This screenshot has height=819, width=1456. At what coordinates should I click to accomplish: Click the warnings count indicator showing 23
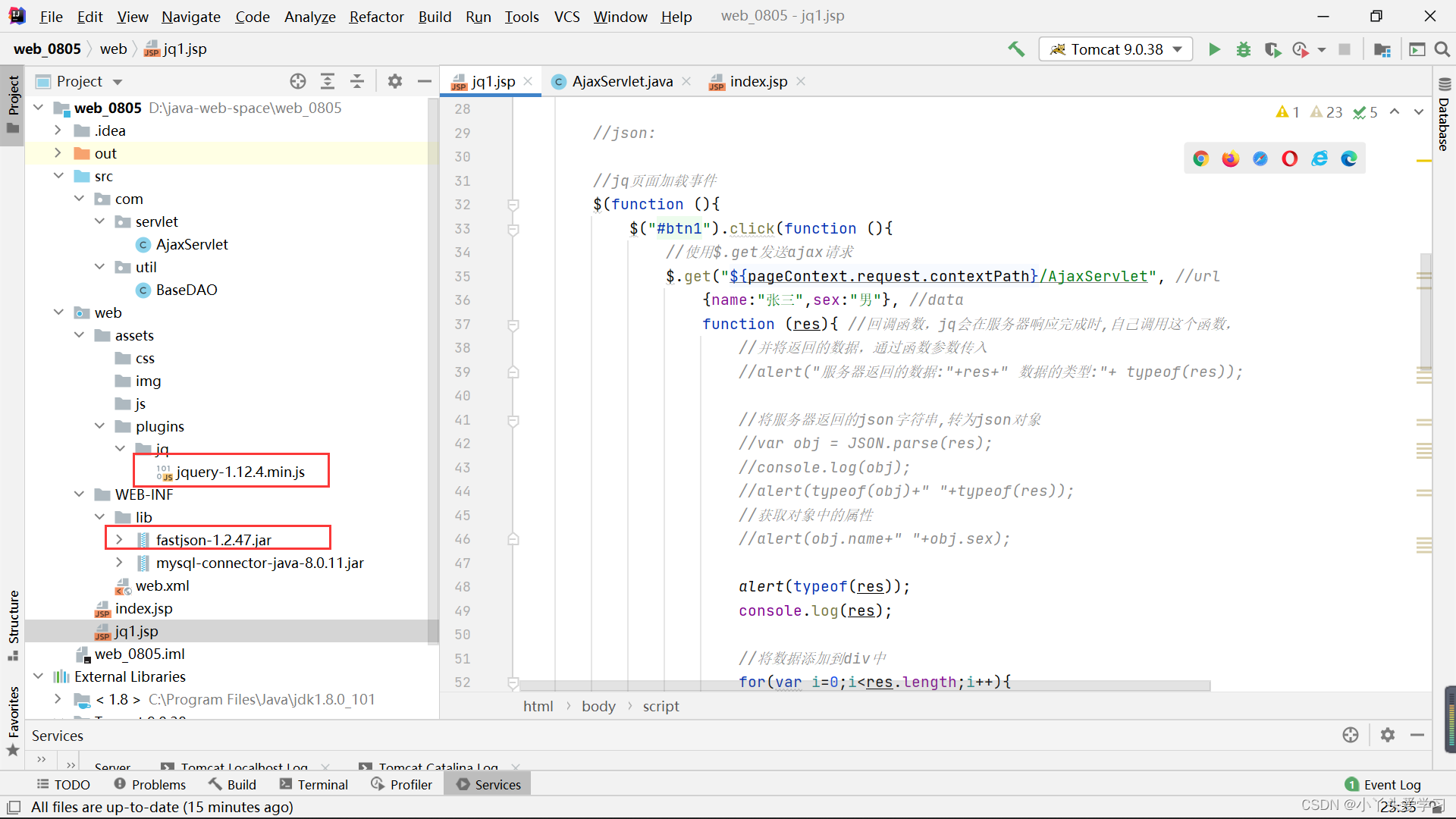coord(1326,112)
